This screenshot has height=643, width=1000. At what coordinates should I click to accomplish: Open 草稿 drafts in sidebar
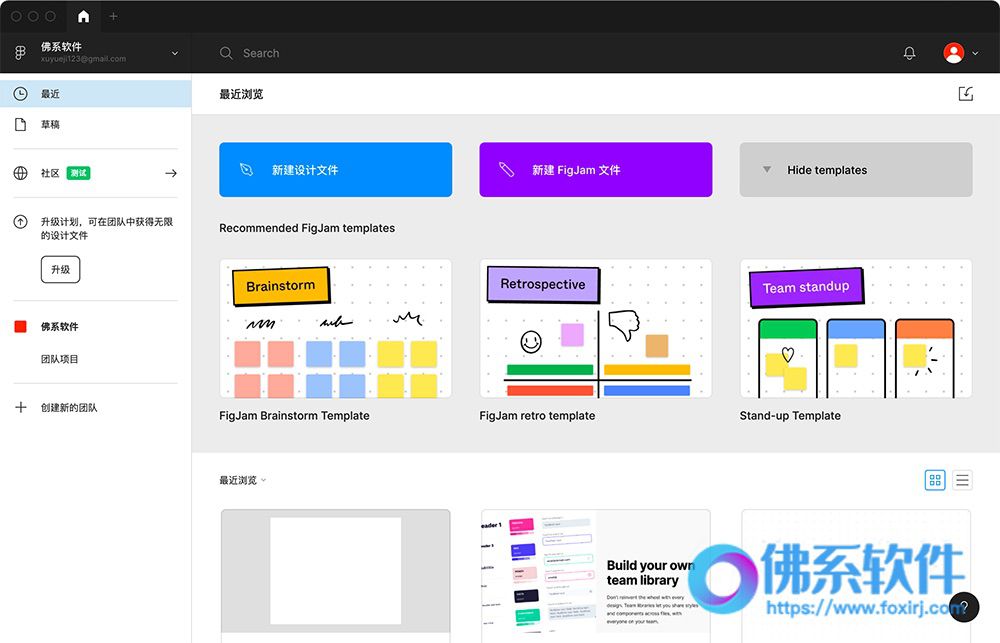pos(50,125)
